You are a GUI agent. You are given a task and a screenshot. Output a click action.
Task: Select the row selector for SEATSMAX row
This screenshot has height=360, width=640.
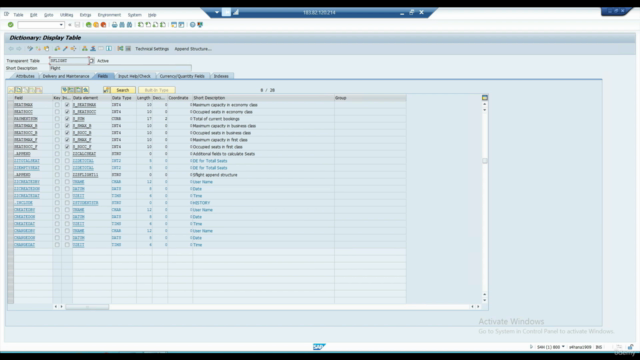click(11, 105)
